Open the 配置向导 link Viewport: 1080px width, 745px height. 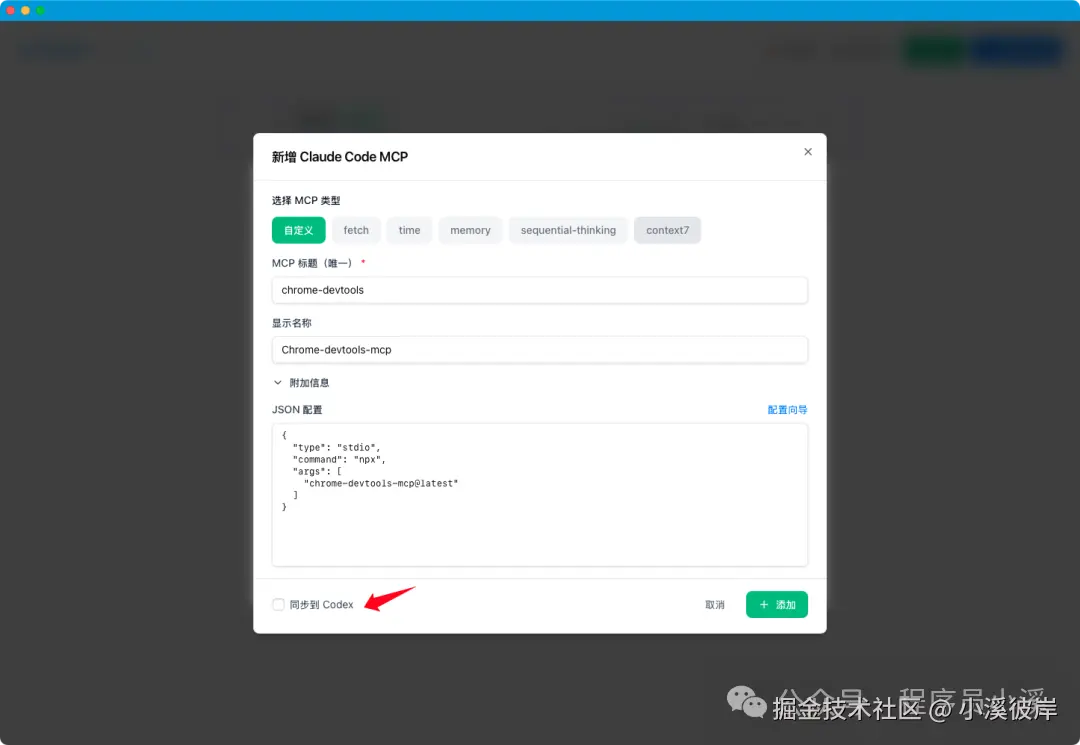click(x=787, y=410)
